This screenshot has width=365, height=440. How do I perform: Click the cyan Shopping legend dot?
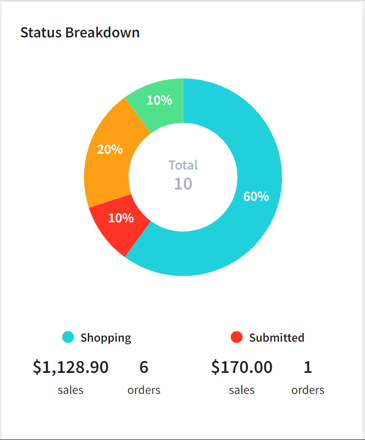coord(68,337)
